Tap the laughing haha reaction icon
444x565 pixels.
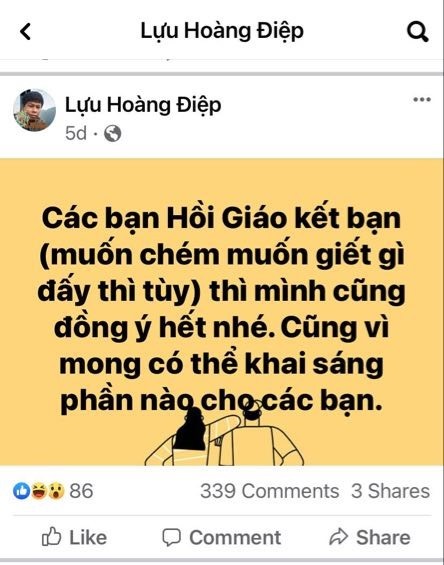(39, 491)
